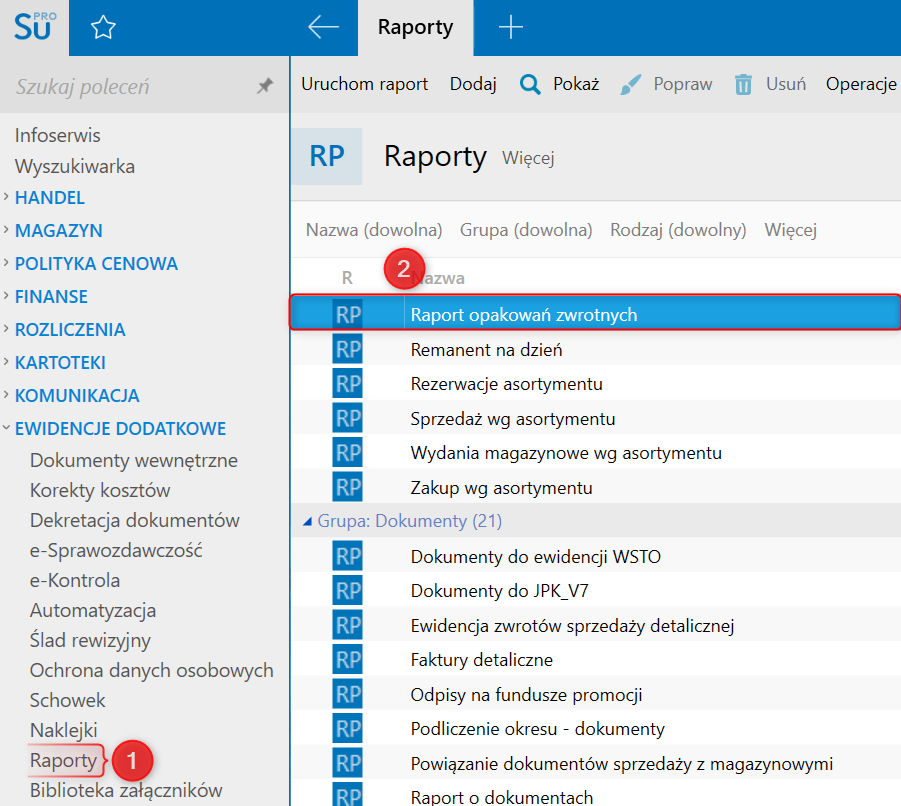Switch to the Raporty tab
901x806 pixels.
pos(415,28)
